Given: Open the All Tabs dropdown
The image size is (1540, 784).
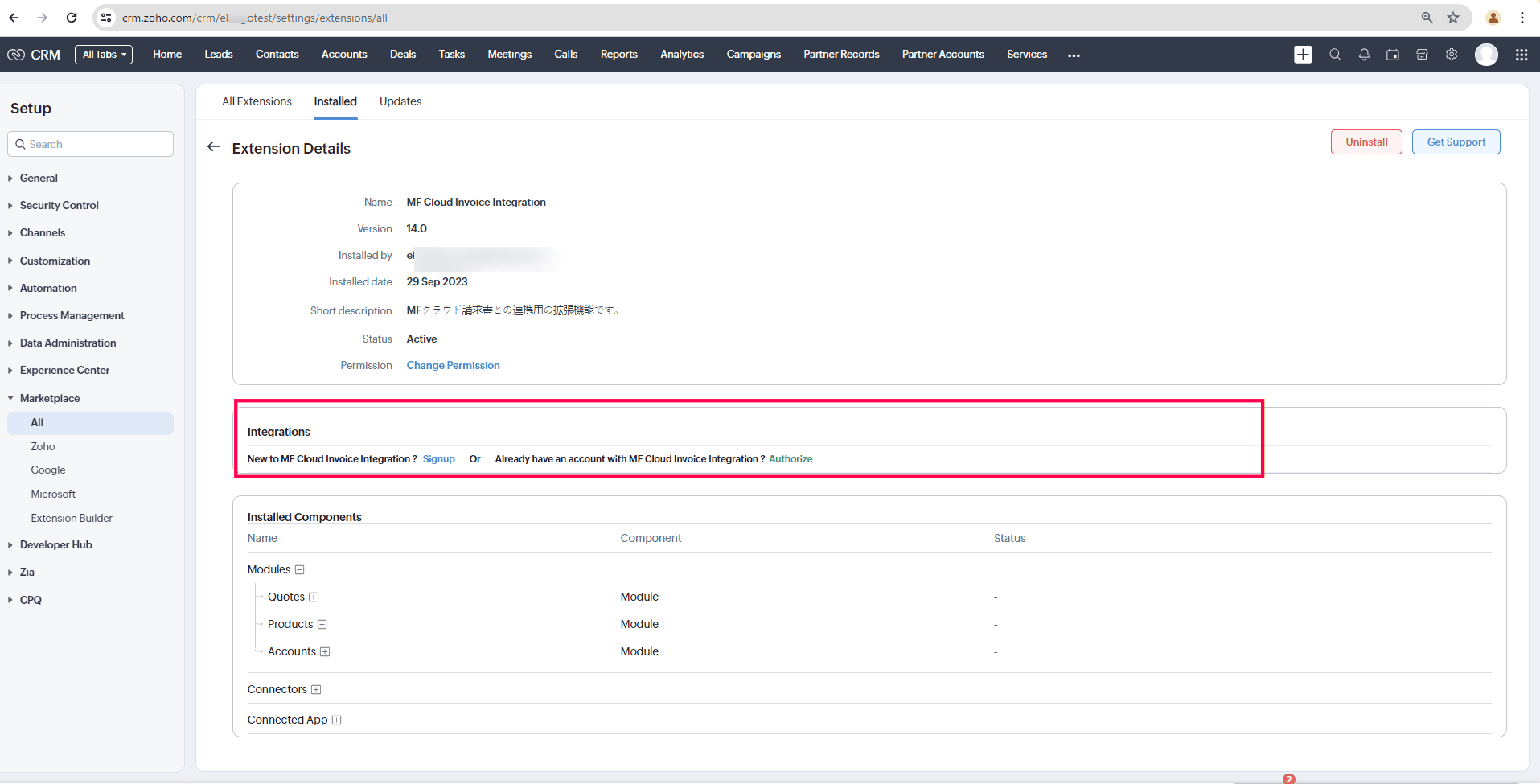Looking at the screenshot, I should point(104,55).
